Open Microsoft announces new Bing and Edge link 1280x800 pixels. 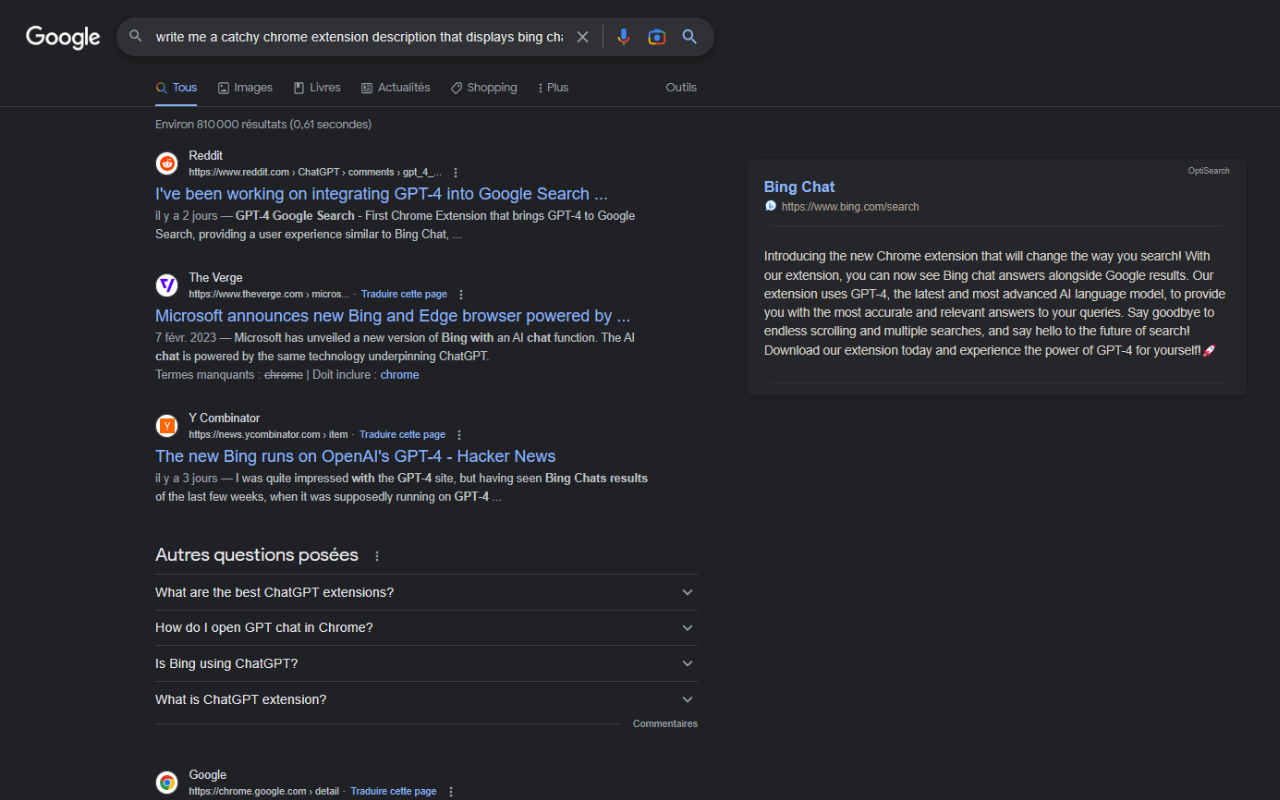click(x=393, y=316)
